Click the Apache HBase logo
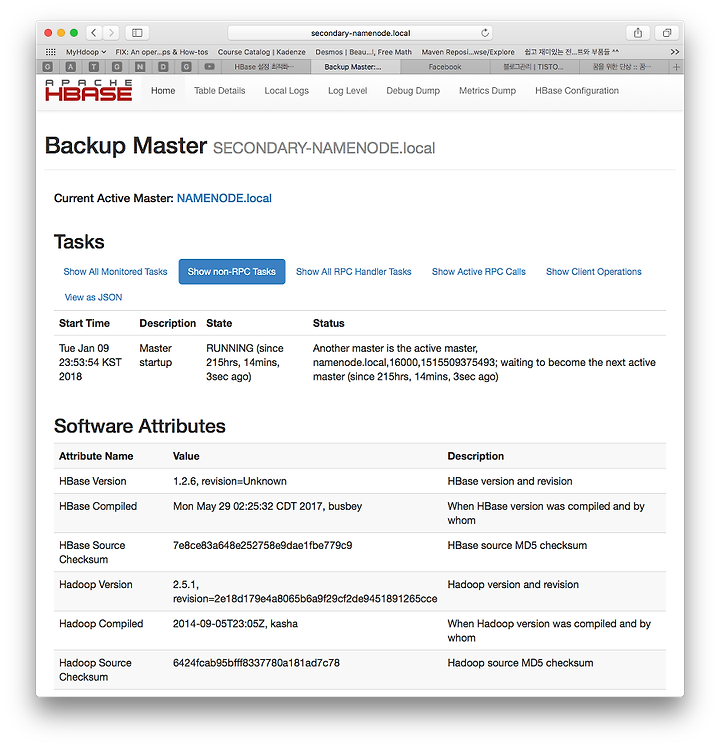 coord(88,90)
